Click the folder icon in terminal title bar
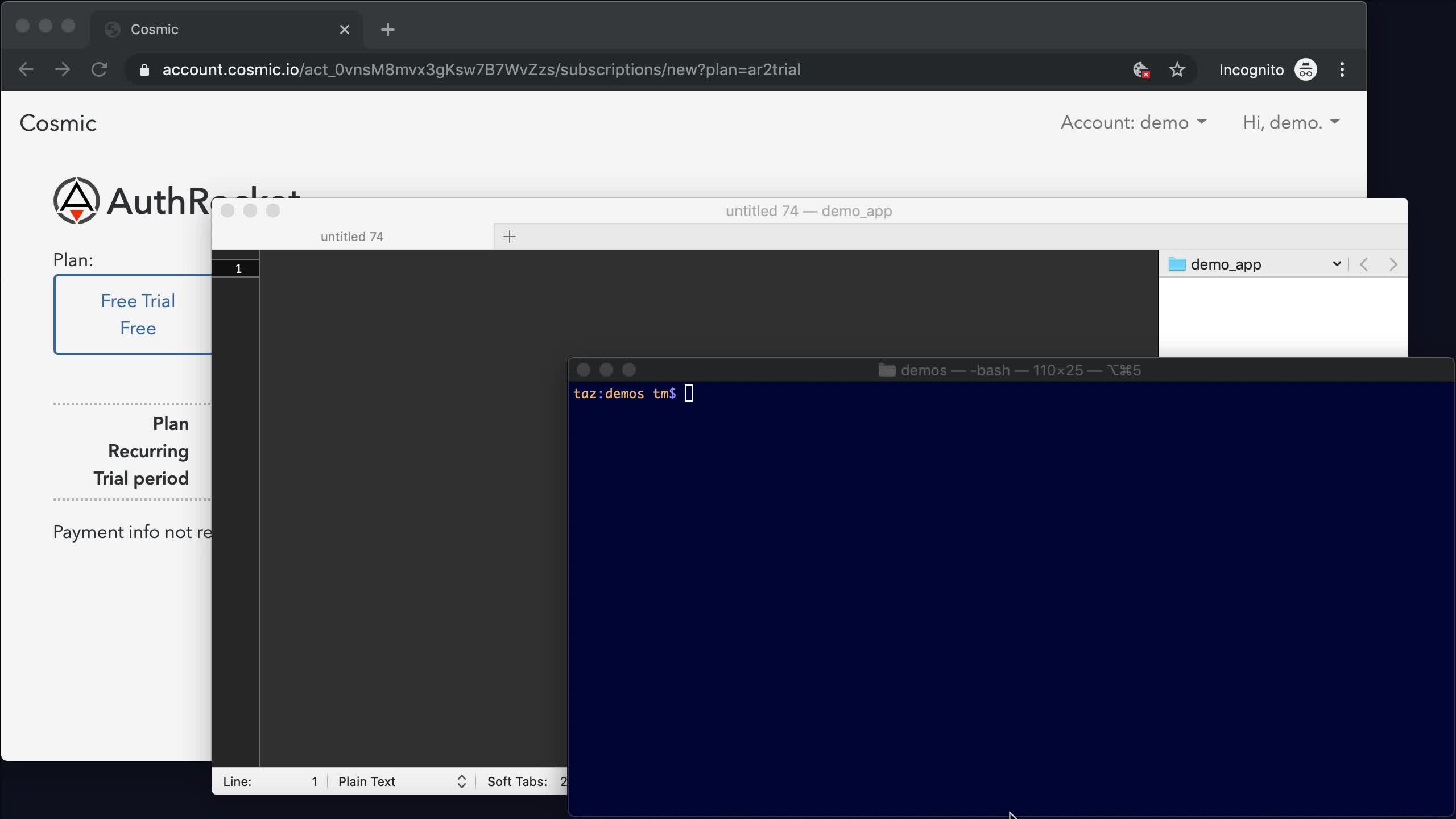The width and height of the screenshot is (1456, 819). click(x=887, y=370)
